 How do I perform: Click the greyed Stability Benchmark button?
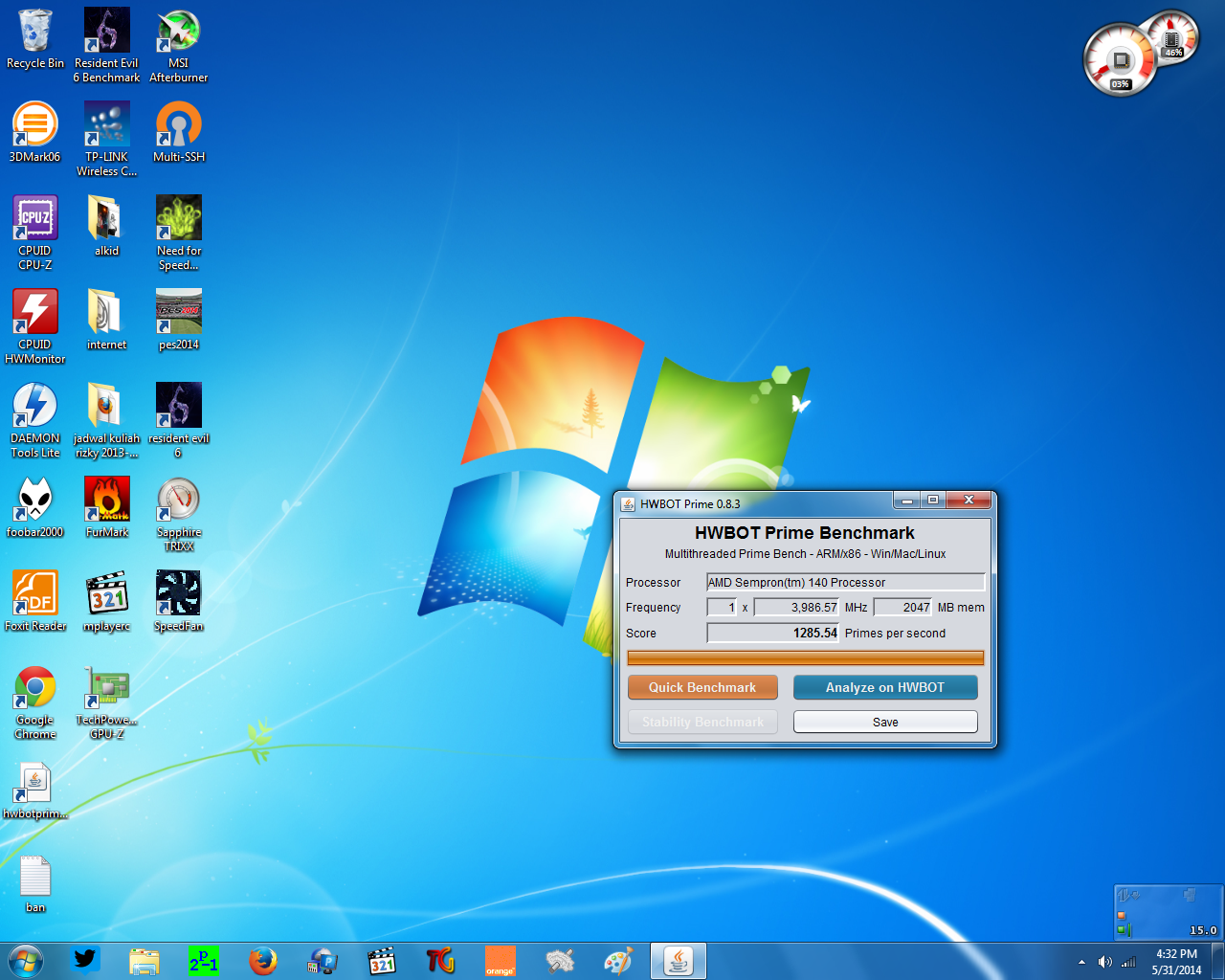point(702,722)
